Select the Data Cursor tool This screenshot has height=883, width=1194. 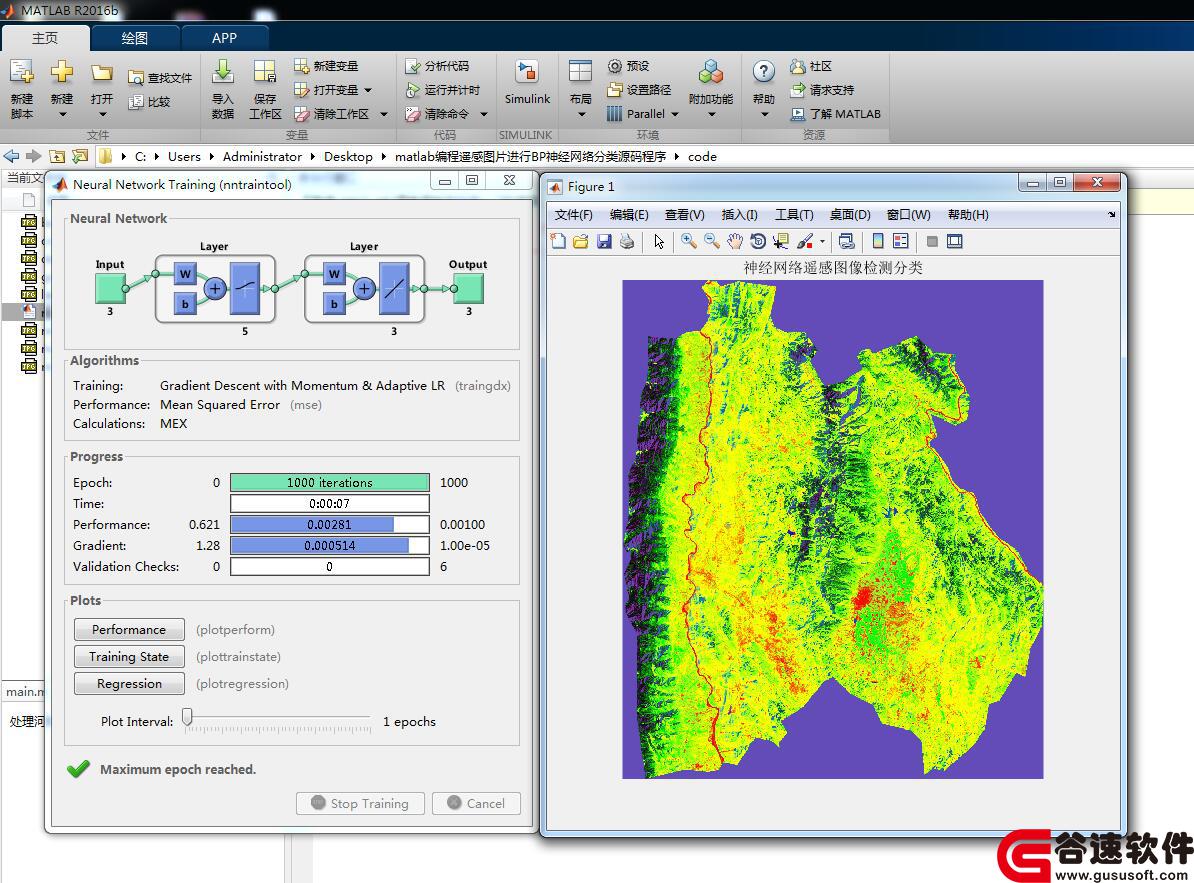(781, 241)
